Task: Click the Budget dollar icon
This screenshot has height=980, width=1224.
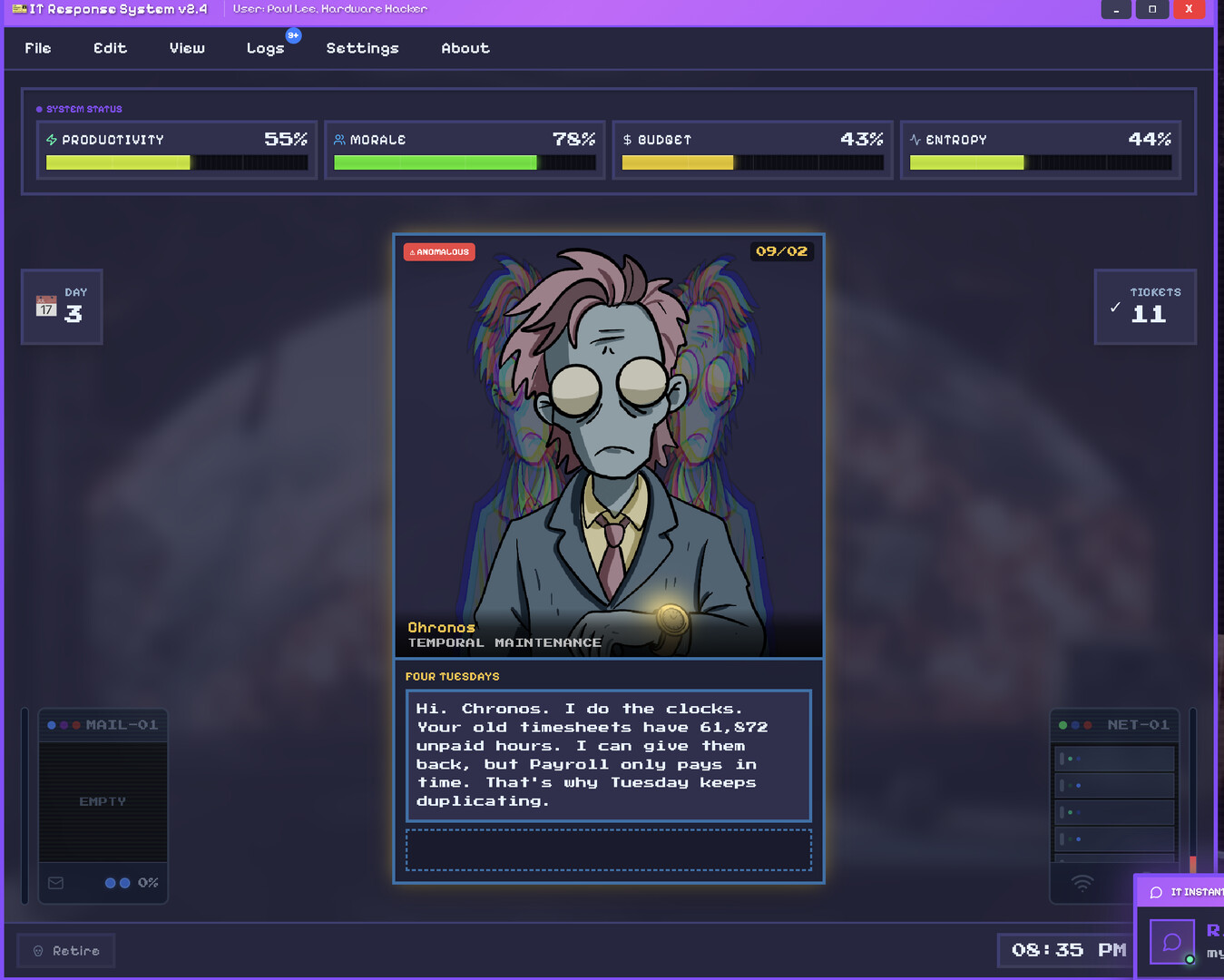Action: click(x=627, y=140)
